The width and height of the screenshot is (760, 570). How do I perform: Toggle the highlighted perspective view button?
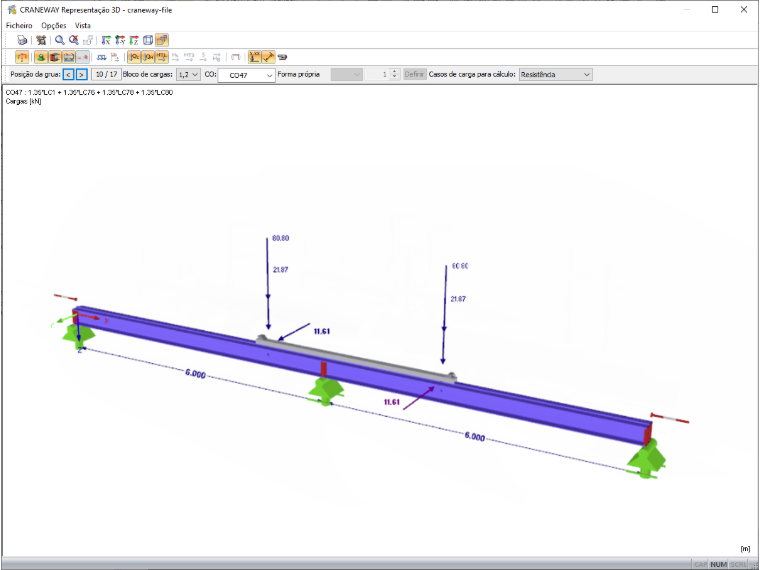coord(162,40)
